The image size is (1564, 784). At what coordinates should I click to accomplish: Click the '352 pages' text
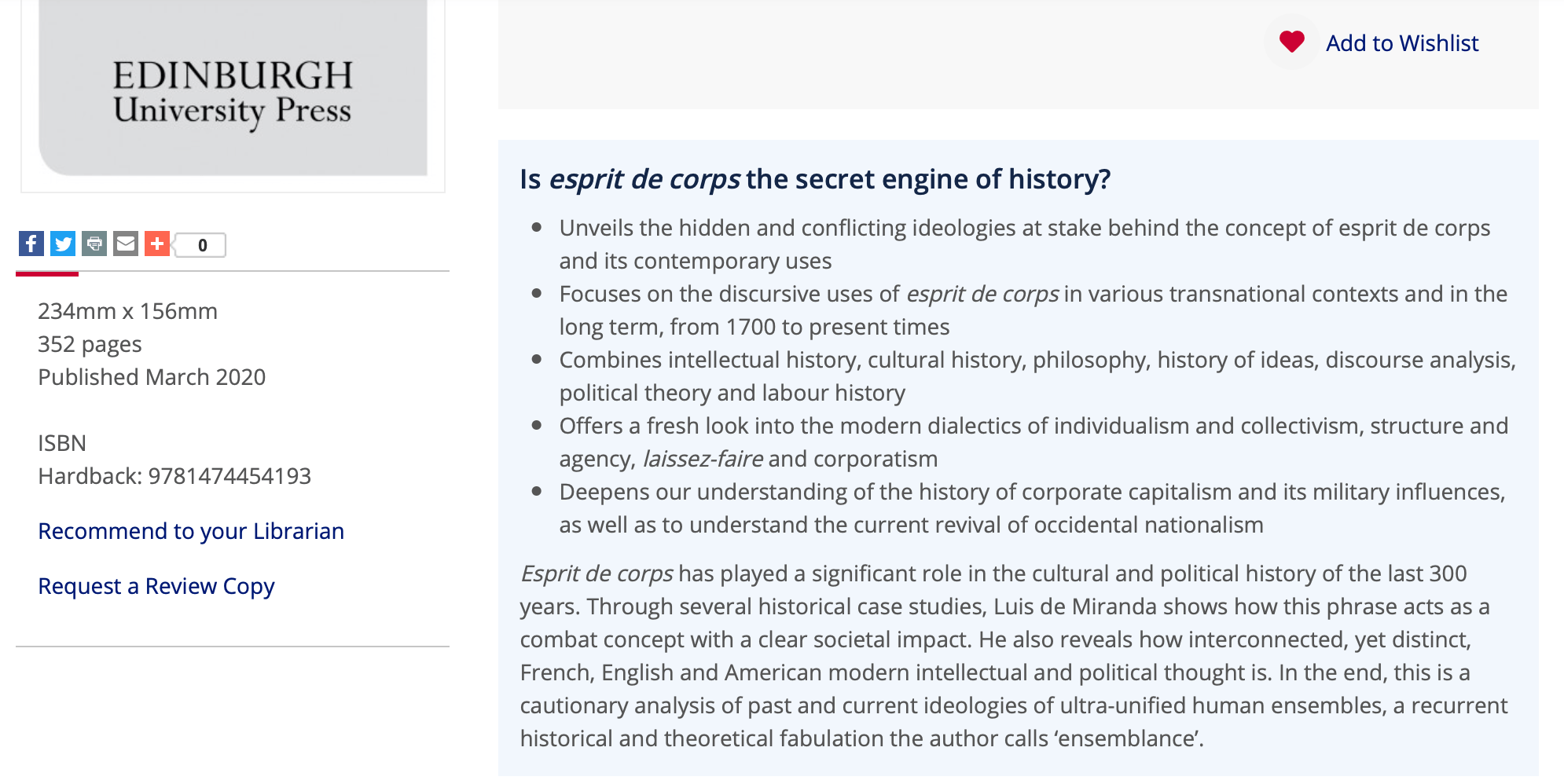[90, 344]
